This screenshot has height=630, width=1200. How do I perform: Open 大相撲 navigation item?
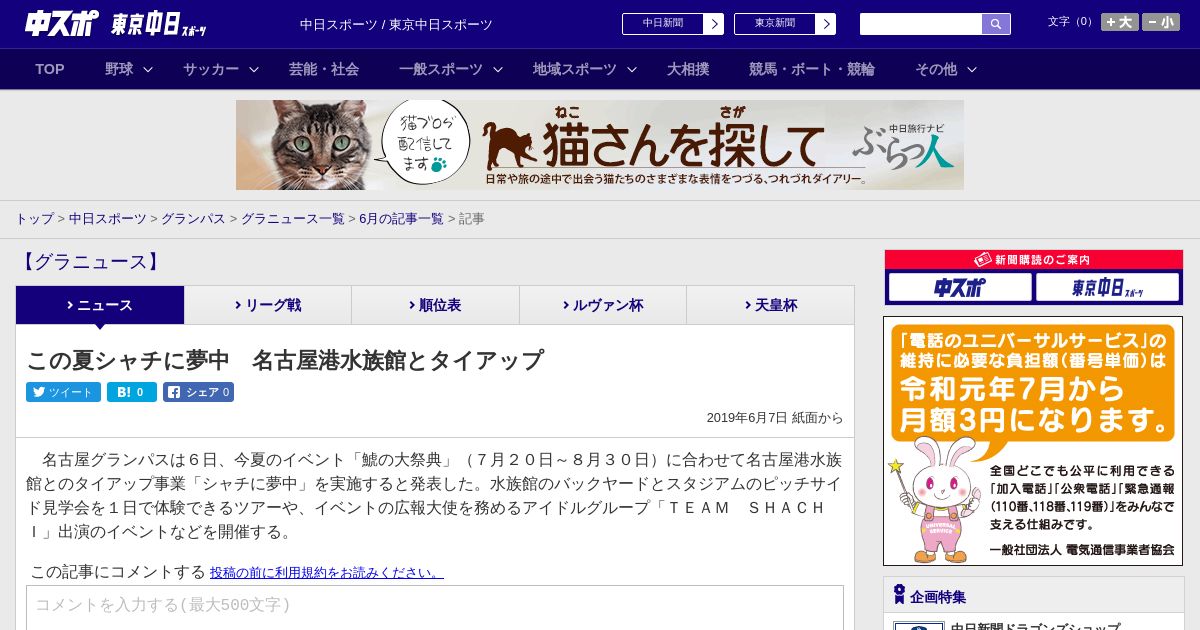click(x=688, y=69)
